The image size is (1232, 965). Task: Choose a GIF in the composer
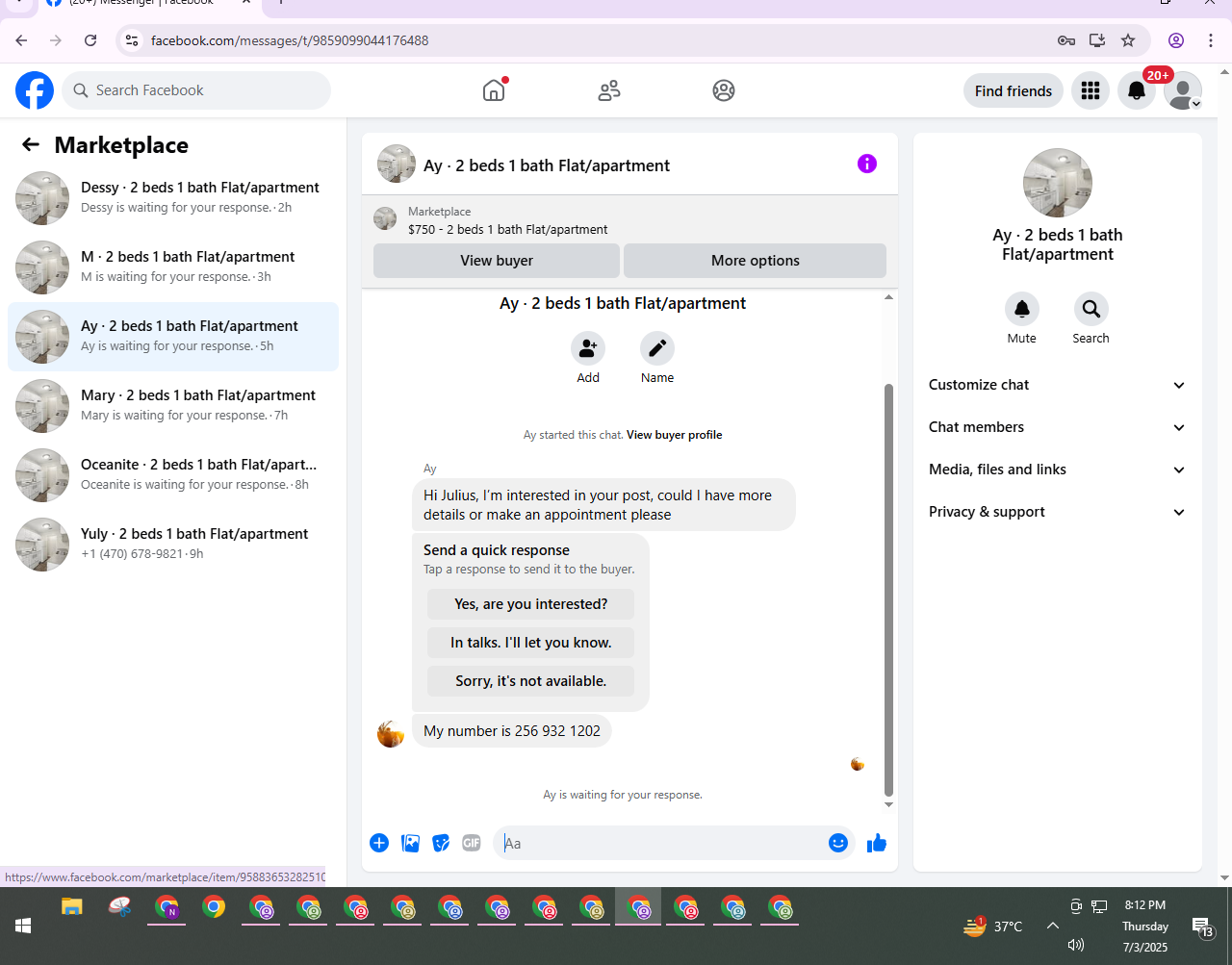click(x=472, y=843)
